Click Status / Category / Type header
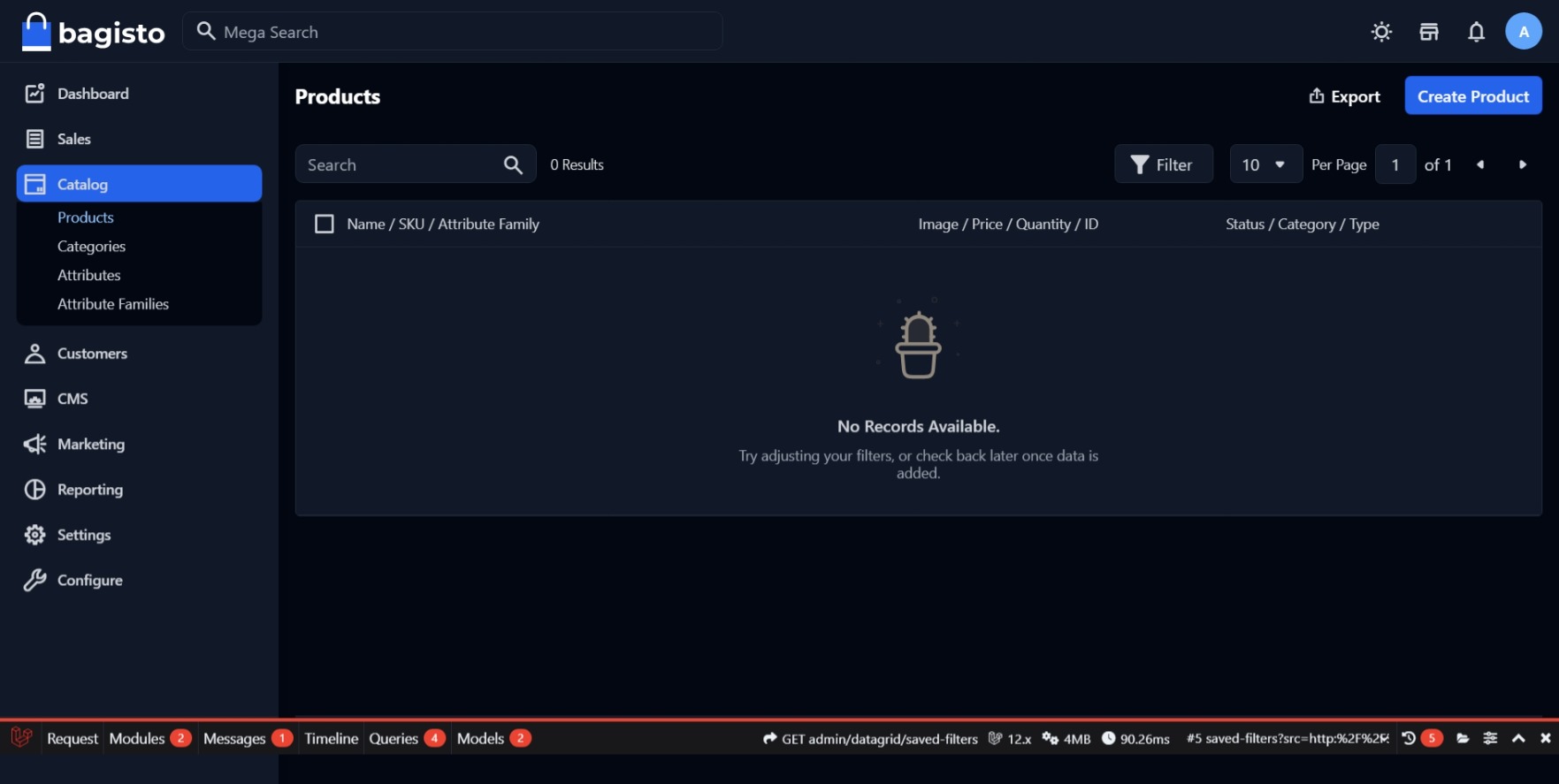 coord(1303,225)
